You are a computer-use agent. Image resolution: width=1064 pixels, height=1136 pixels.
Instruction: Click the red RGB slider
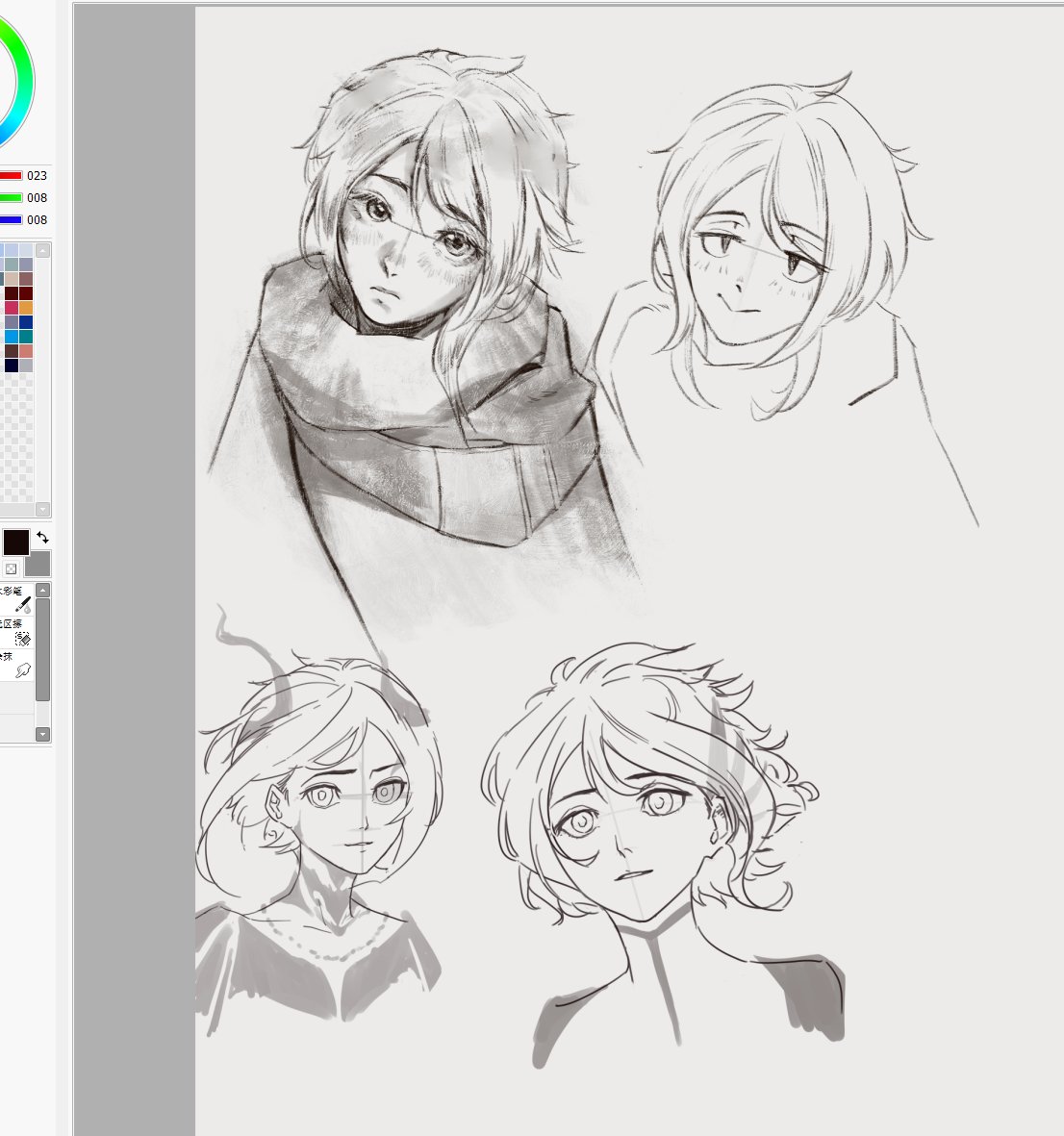click(x=11, y=175)
